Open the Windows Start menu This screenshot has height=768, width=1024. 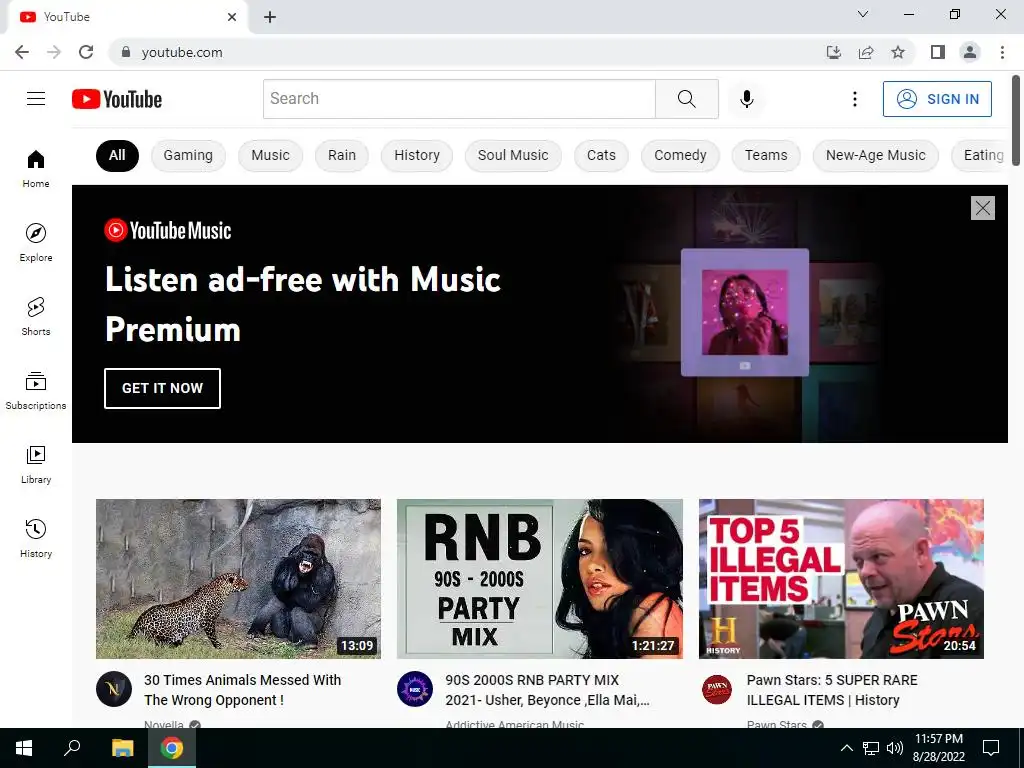click(24, 748)
